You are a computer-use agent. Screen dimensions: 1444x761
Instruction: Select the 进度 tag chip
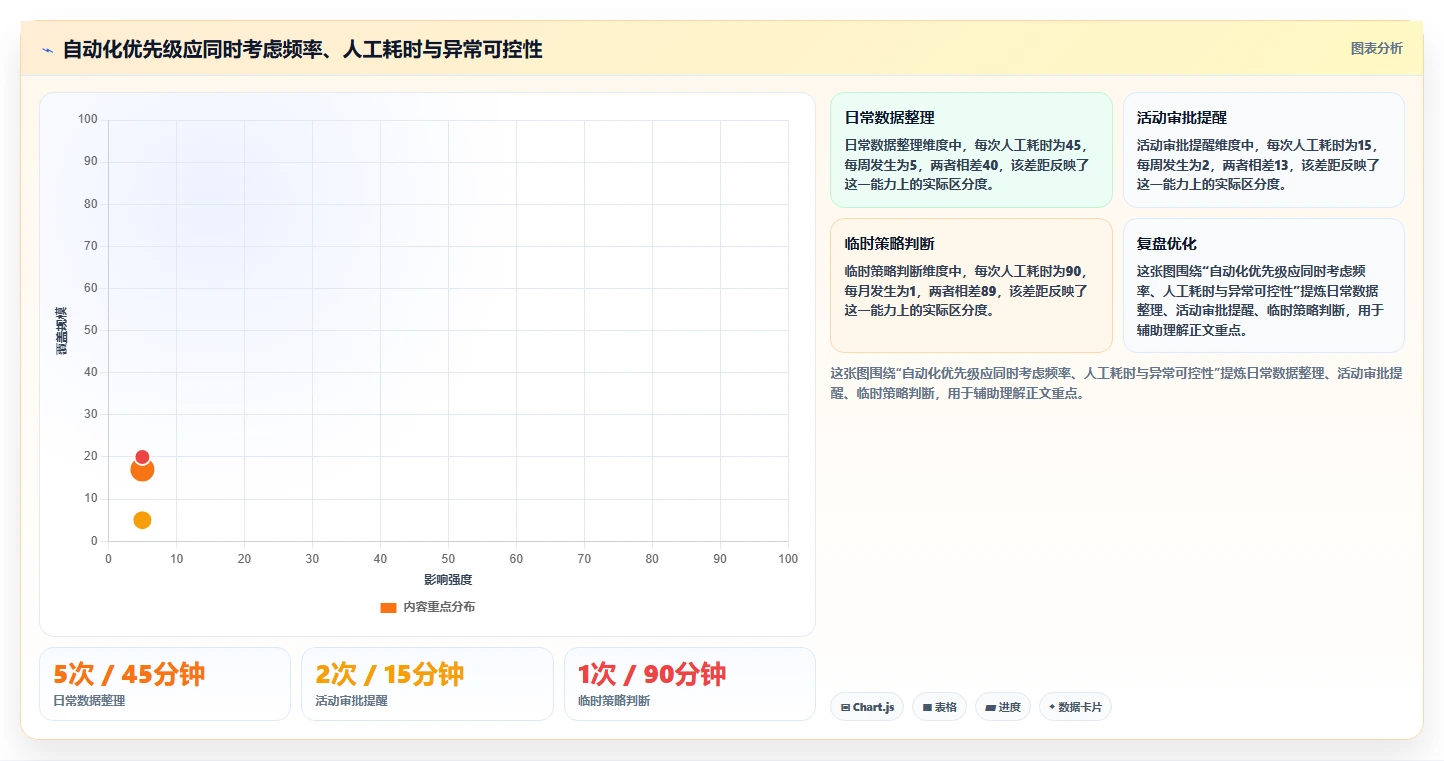coord(1003,707)
